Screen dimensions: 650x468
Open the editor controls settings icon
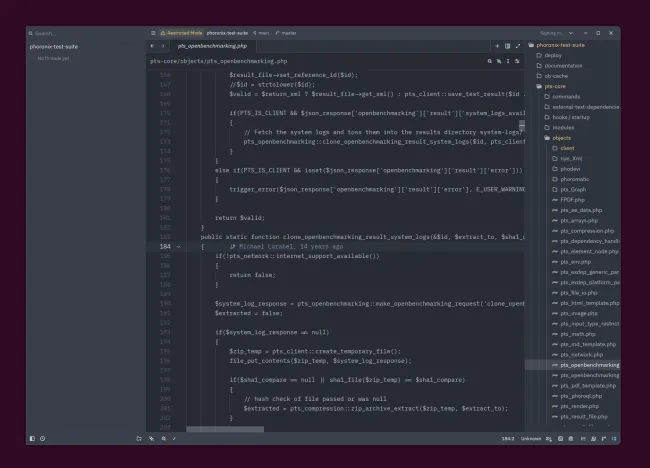[x=517, y=61]
